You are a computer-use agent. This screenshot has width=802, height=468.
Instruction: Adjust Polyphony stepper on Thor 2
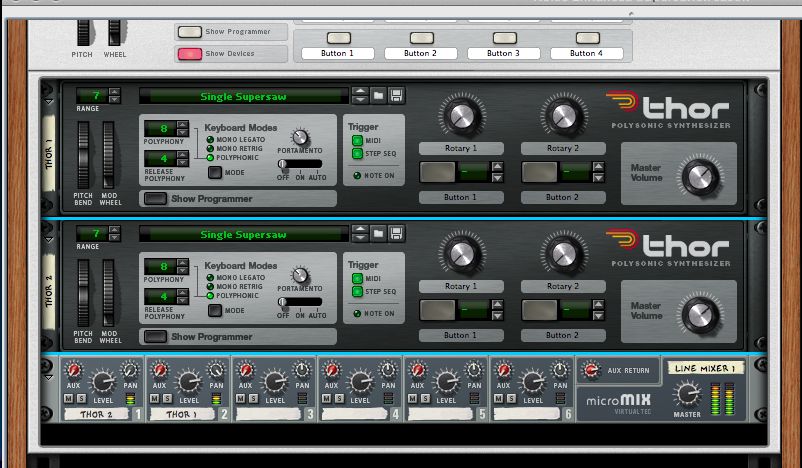tap(183, 266)
